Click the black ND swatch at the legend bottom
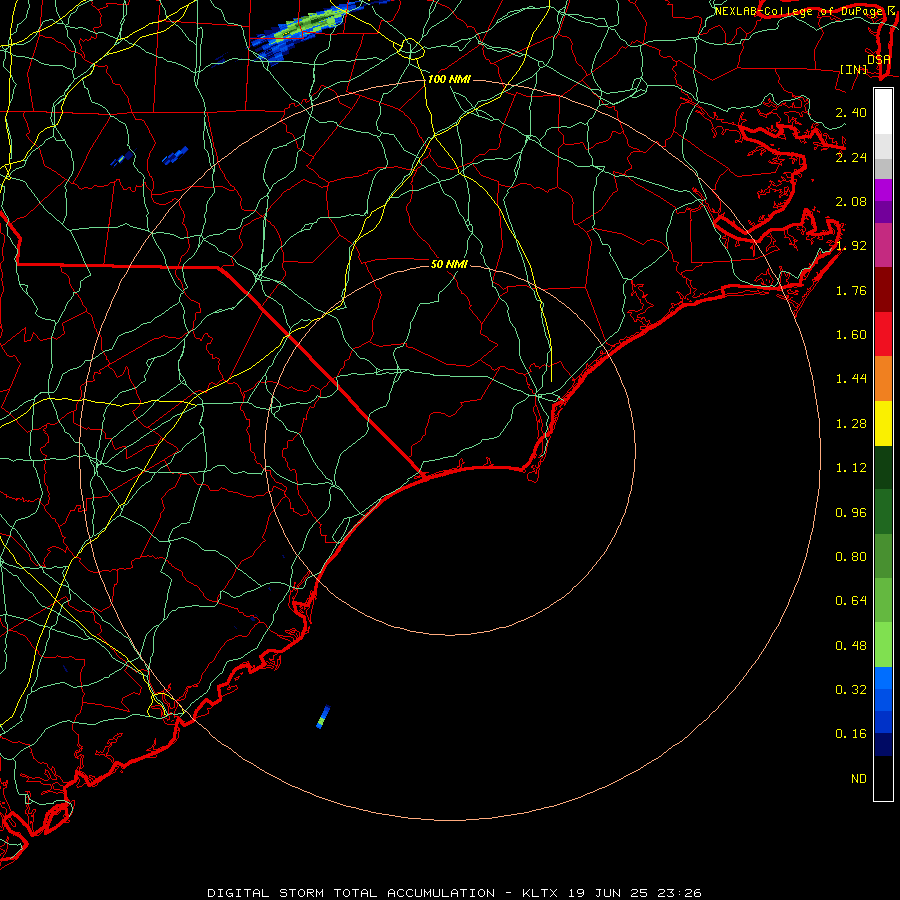900x900 pixels. click(x=883, y=778)
